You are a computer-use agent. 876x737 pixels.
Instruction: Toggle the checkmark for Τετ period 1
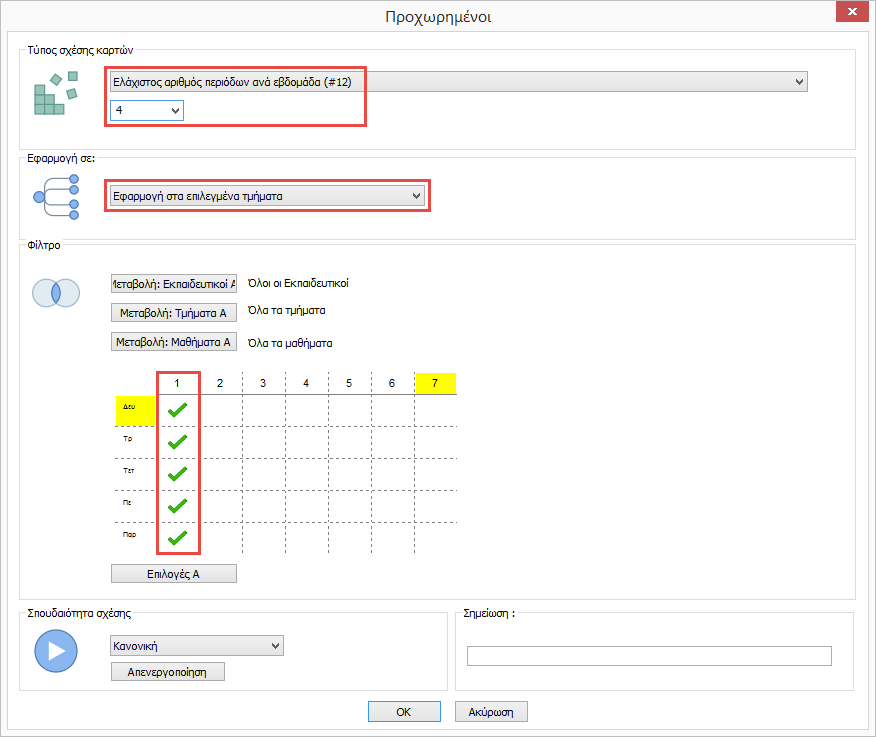178,473
